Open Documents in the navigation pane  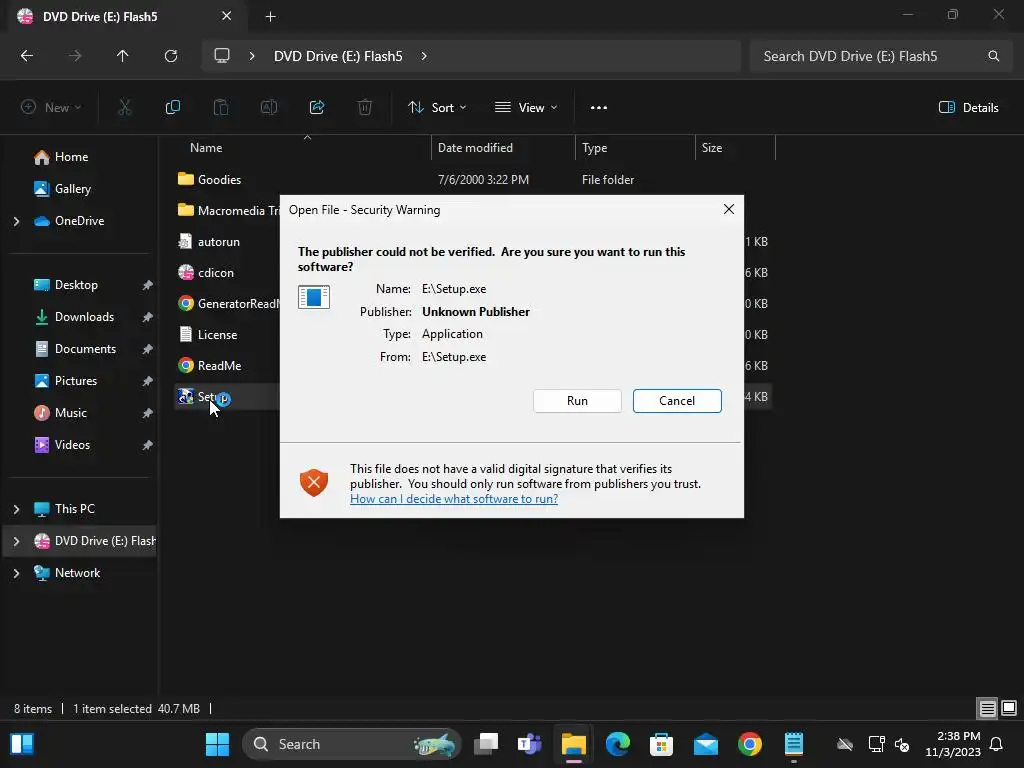[85, 349]
